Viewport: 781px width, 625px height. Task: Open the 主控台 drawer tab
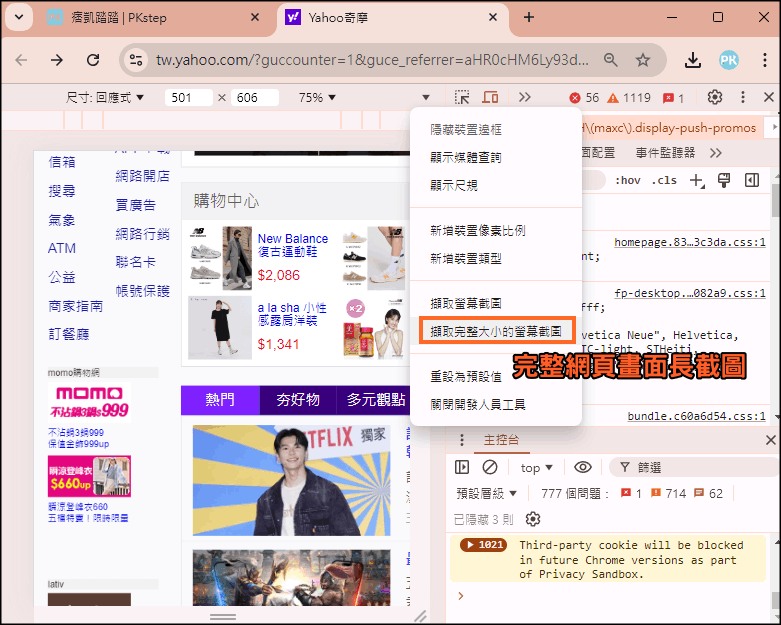tap(502, 440)
